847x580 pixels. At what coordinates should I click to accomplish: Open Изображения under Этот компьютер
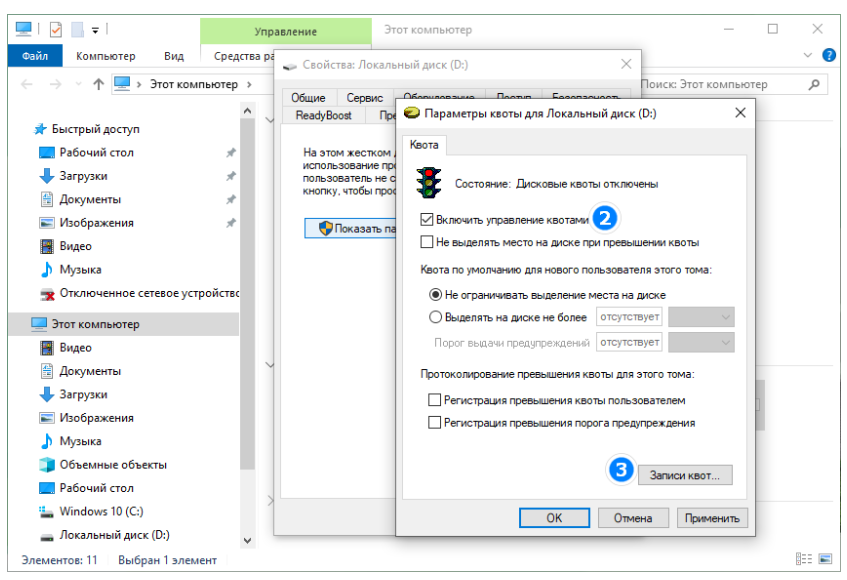tap(96, 418)
